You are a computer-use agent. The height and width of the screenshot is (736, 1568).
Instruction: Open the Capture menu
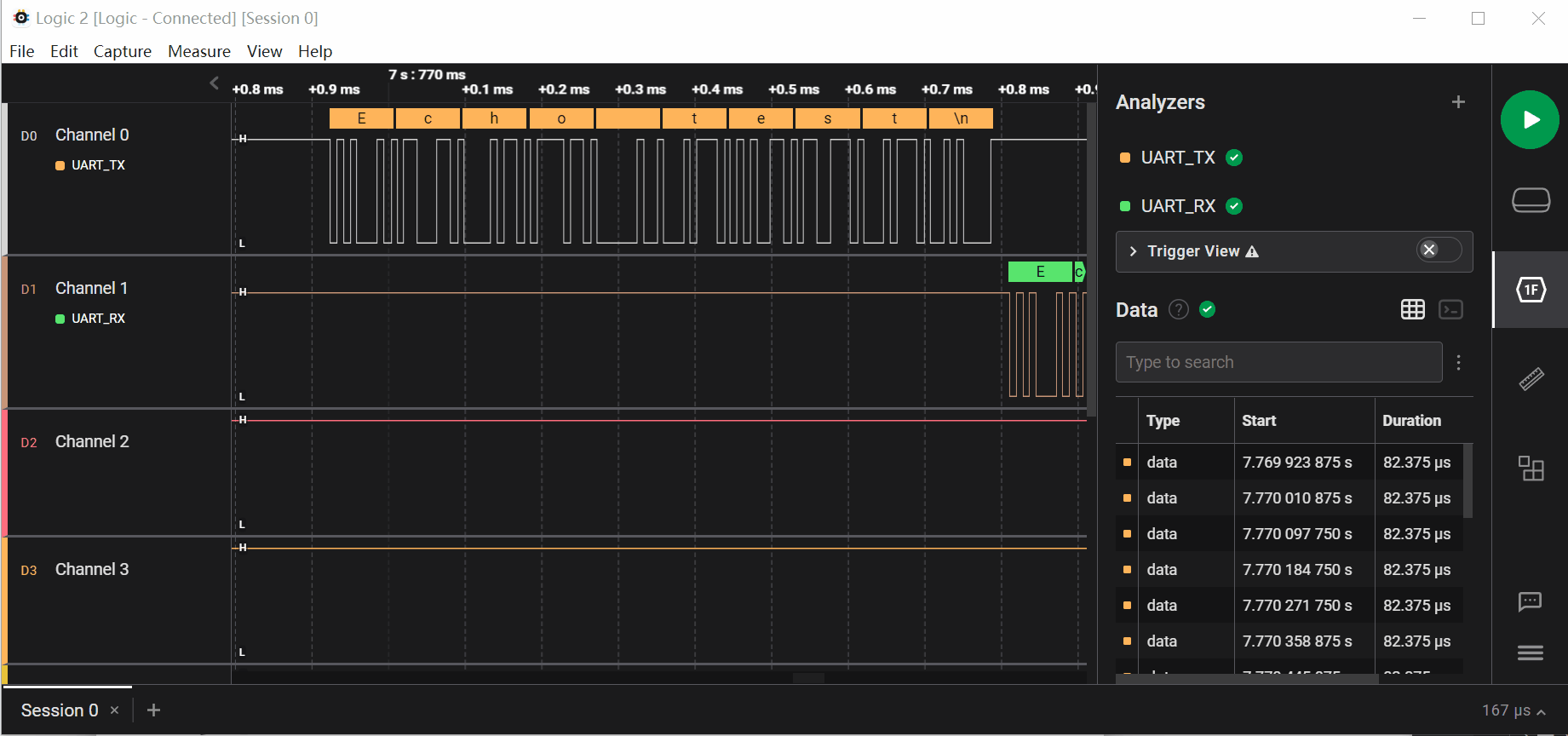tap(123, 51)
